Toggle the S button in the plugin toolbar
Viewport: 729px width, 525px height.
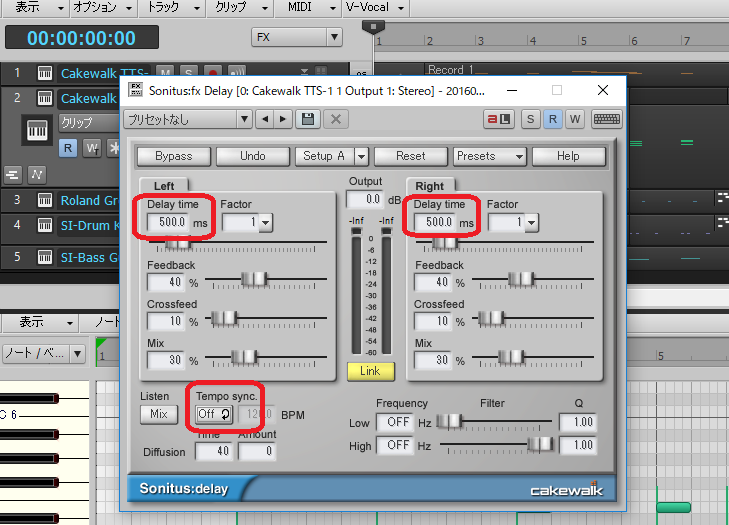coord(530,119)
